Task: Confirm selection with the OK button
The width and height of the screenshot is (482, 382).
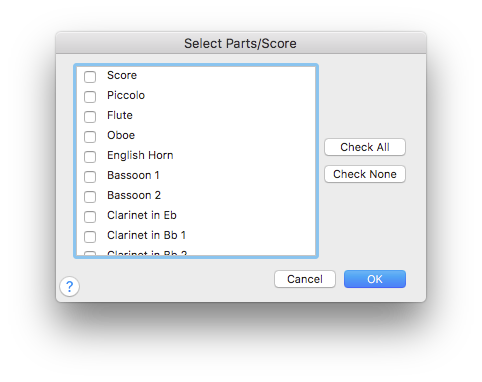Action: (375, 279)
